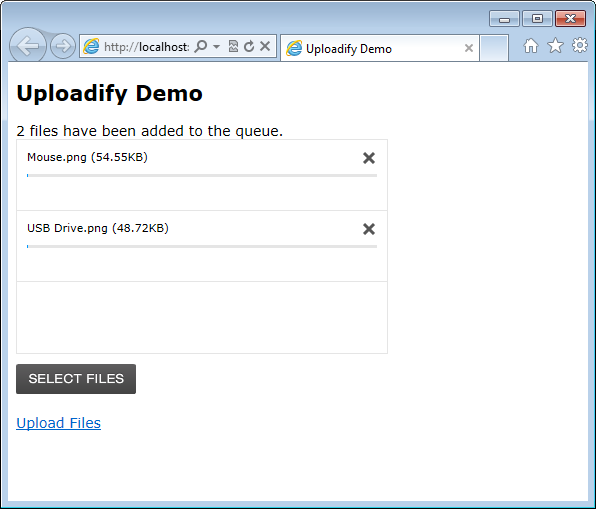
Task: Open Favorites with the star icon
Action: click(555, 46)
